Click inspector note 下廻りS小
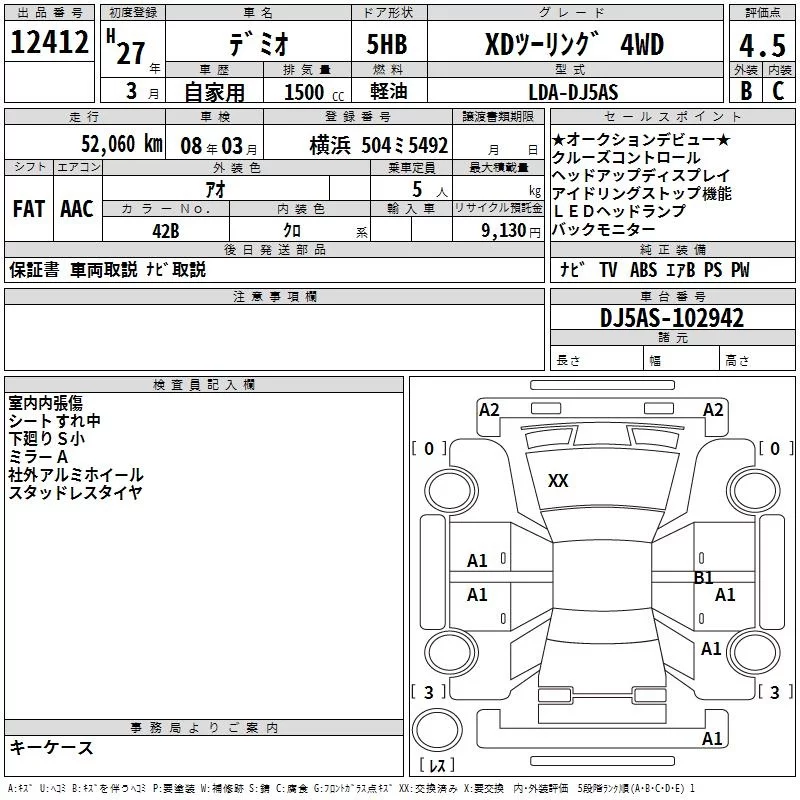800x800 pixels. click(46, 439)
